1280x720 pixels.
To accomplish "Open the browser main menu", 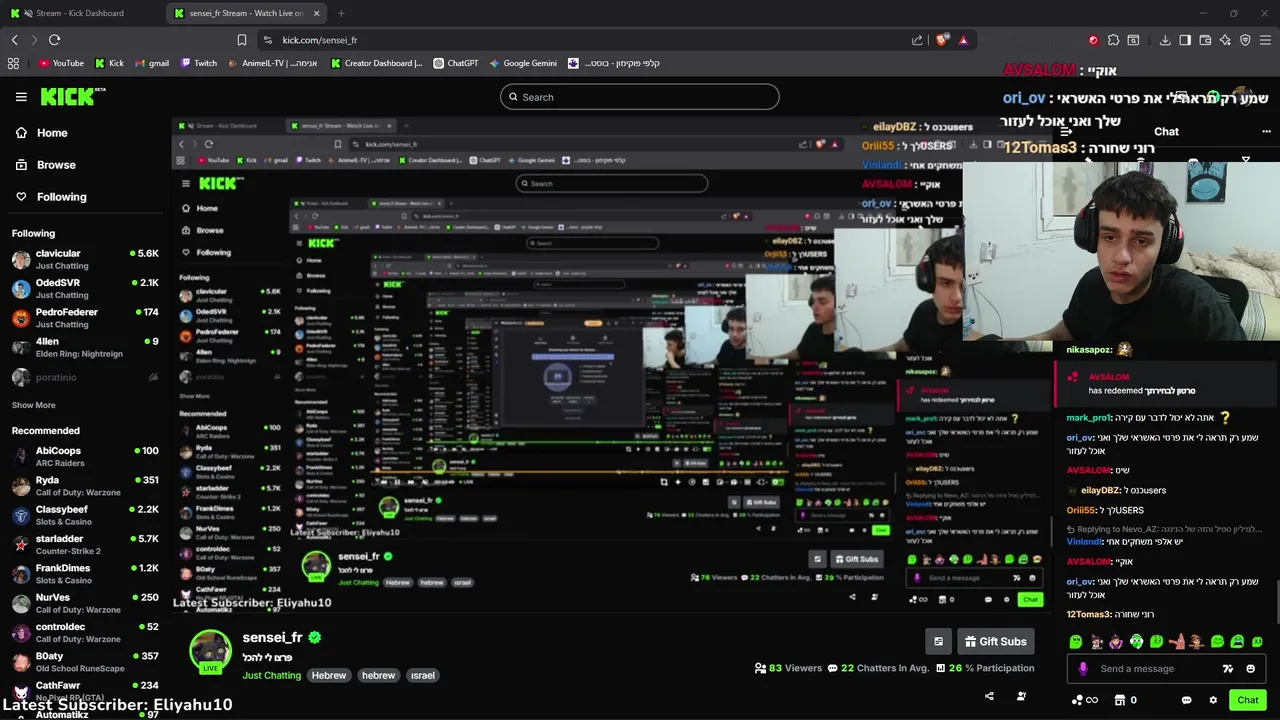I will [1266, 40].
